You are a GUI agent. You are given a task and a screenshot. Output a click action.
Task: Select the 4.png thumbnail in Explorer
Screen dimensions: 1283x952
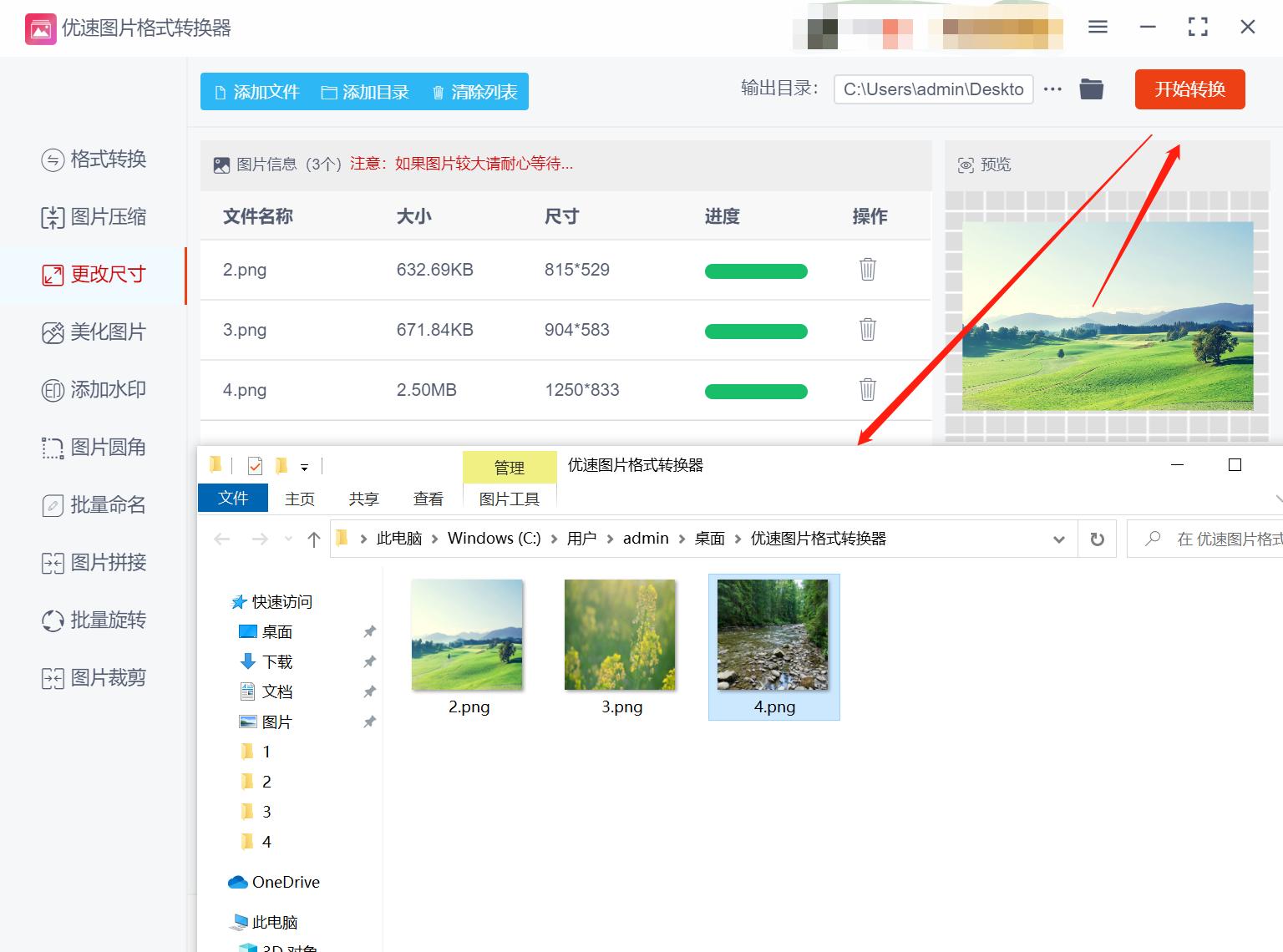[773, 635]
